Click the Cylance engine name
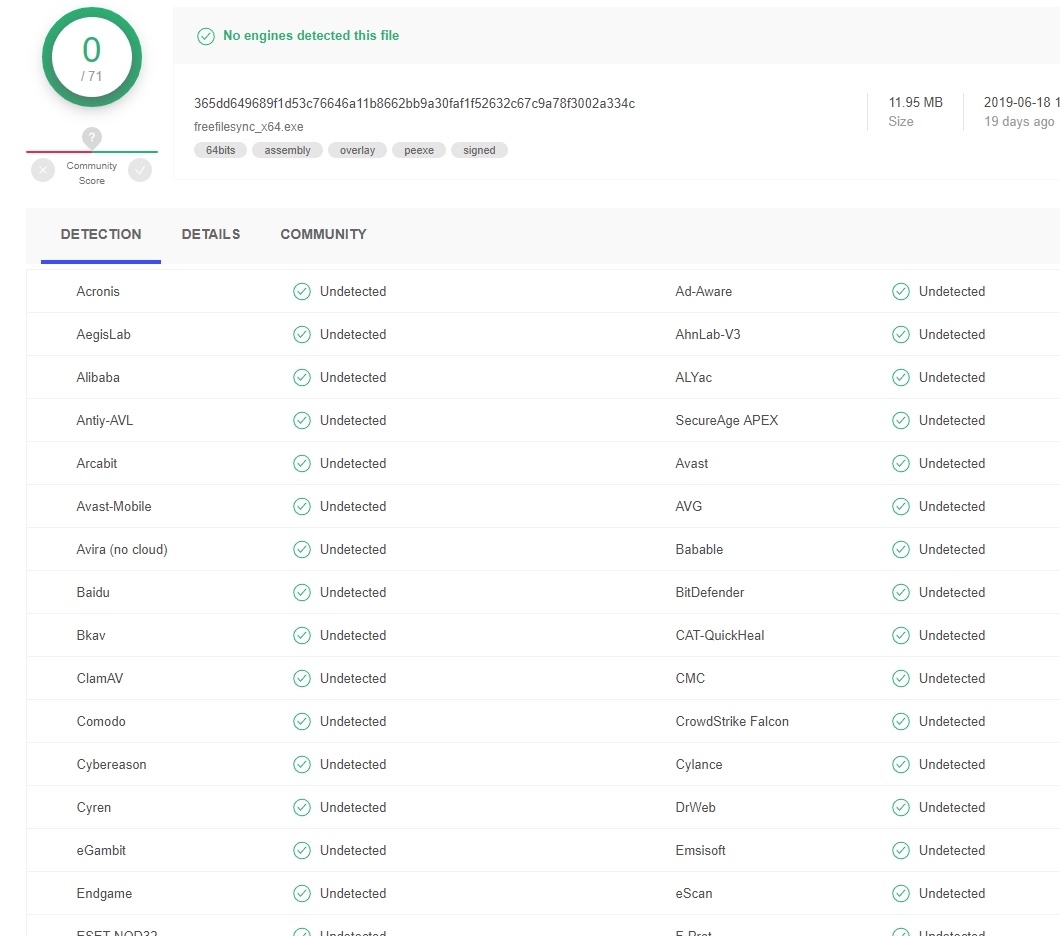 click(699, 764)
